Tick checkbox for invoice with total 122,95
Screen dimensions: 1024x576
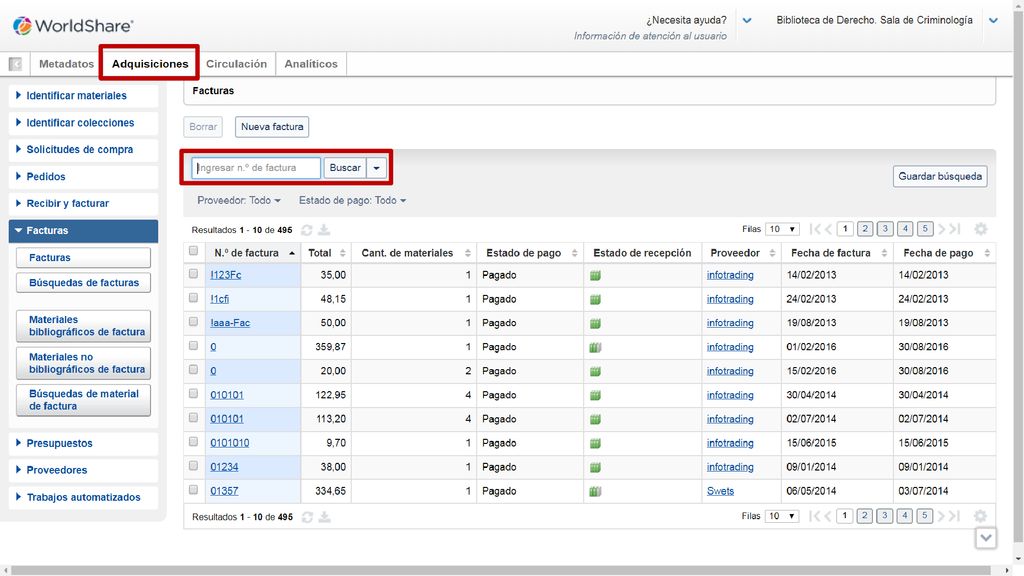point(193,394)
